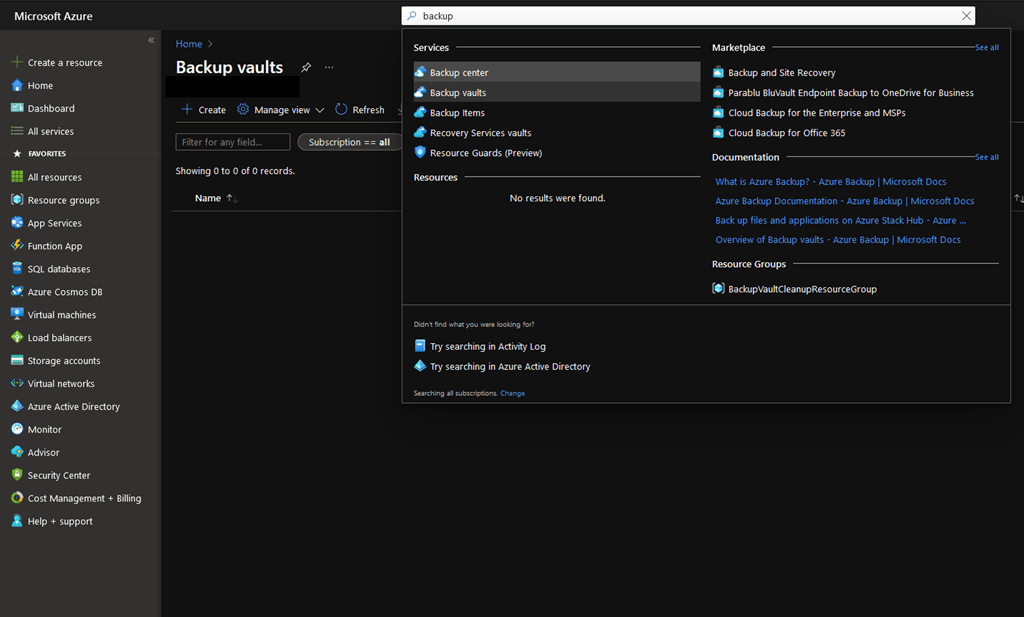Click Try searching in Azure Active Directory
The height and width of the screenshot is (617, 1024).
click(x=502, y=366)
